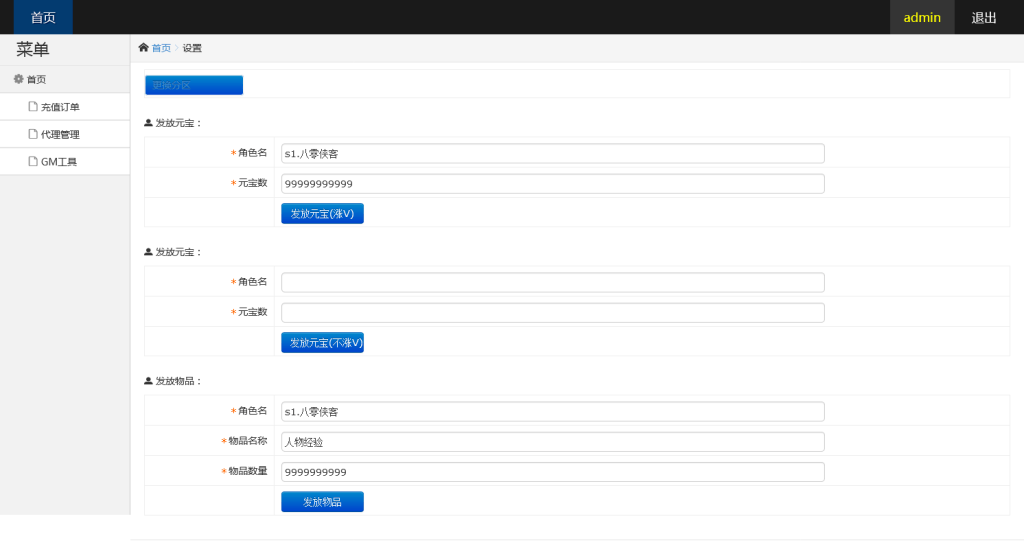1024x556 pixels.
Task: Follow the 首页 breadcrumb link
Action: coord(161,48)
